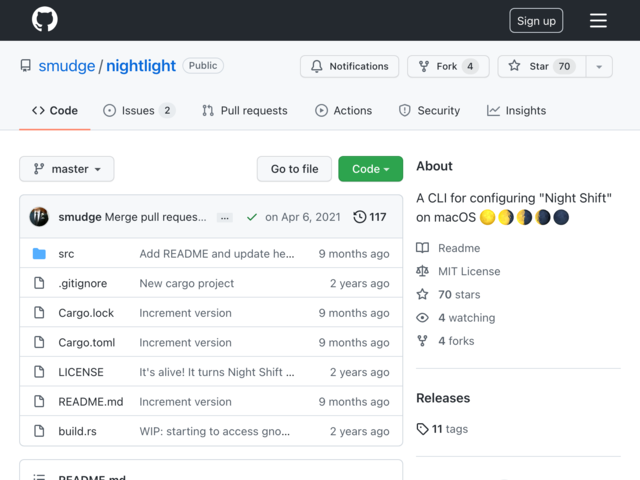Image resolution: width=640 pixels, height=480 pixels.
Task: Open the smudge commit author link
Action: pos(80,217)
